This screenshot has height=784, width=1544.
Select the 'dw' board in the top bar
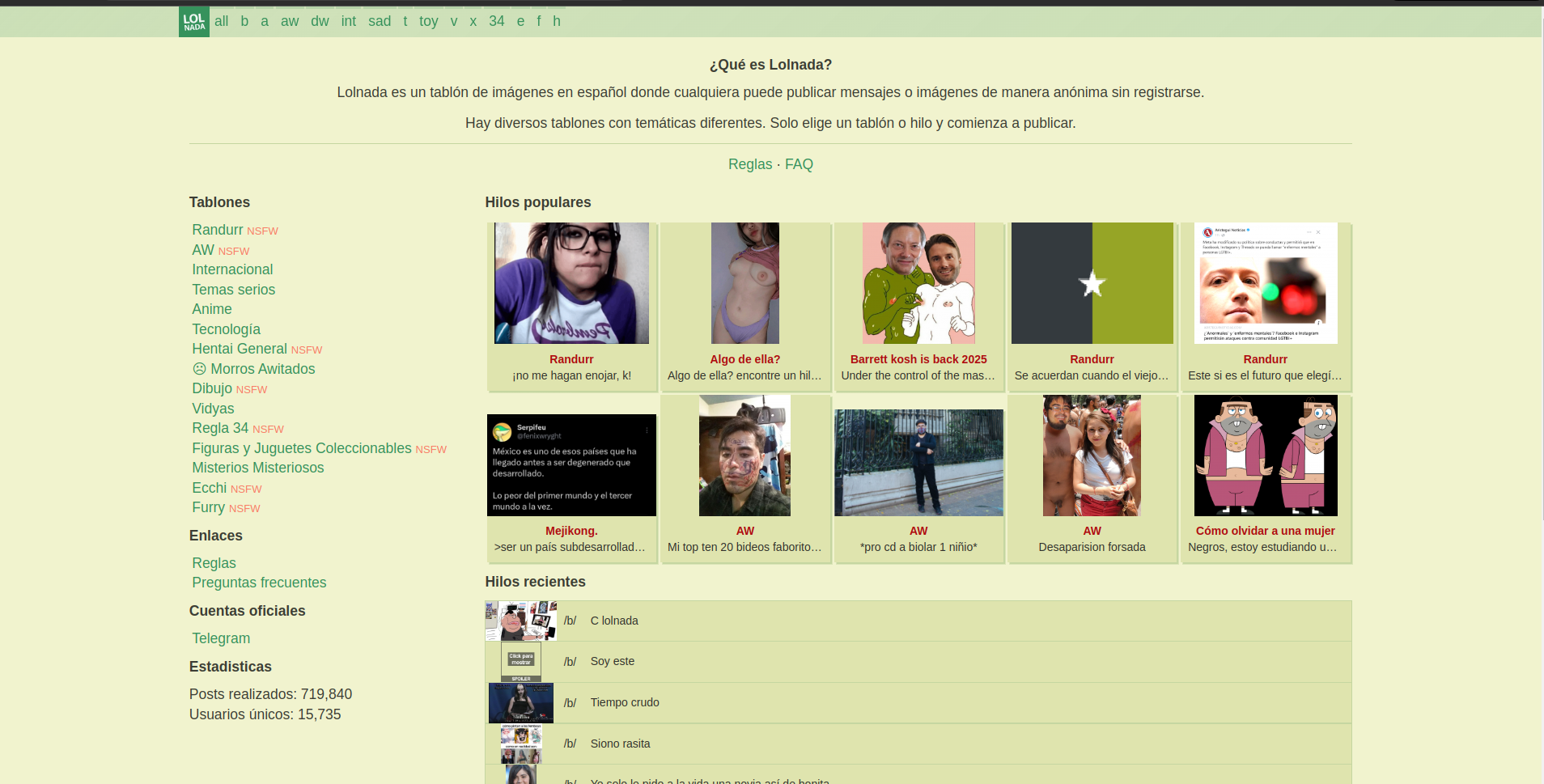pyautogui.click(x=320, y=22)
